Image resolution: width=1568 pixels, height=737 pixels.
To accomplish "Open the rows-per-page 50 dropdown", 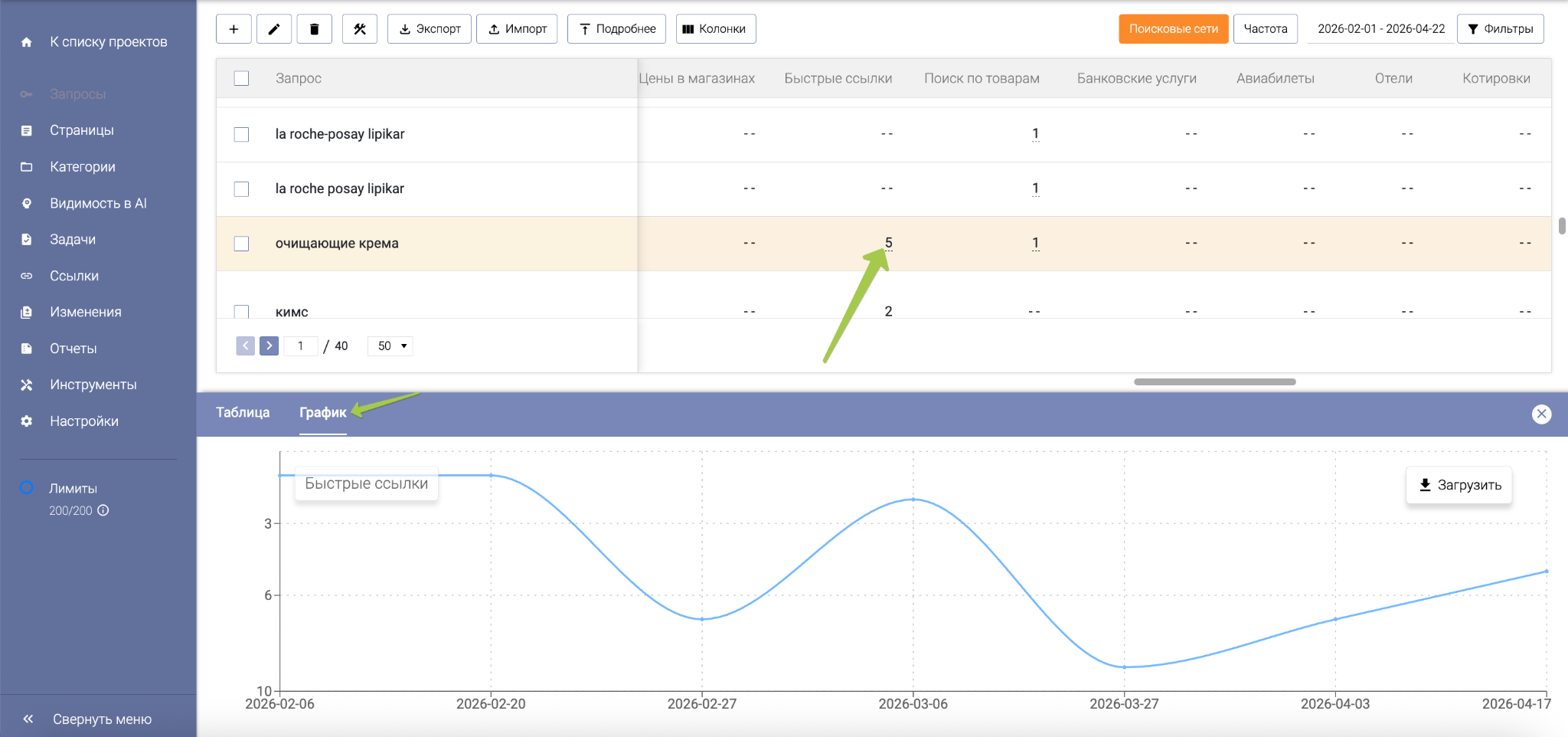I will [x=390, y=346].
